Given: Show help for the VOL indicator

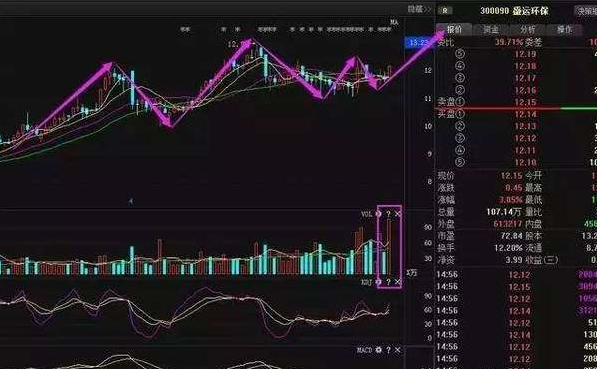Looking at the screenshot, I should click(x=388, y=214).
